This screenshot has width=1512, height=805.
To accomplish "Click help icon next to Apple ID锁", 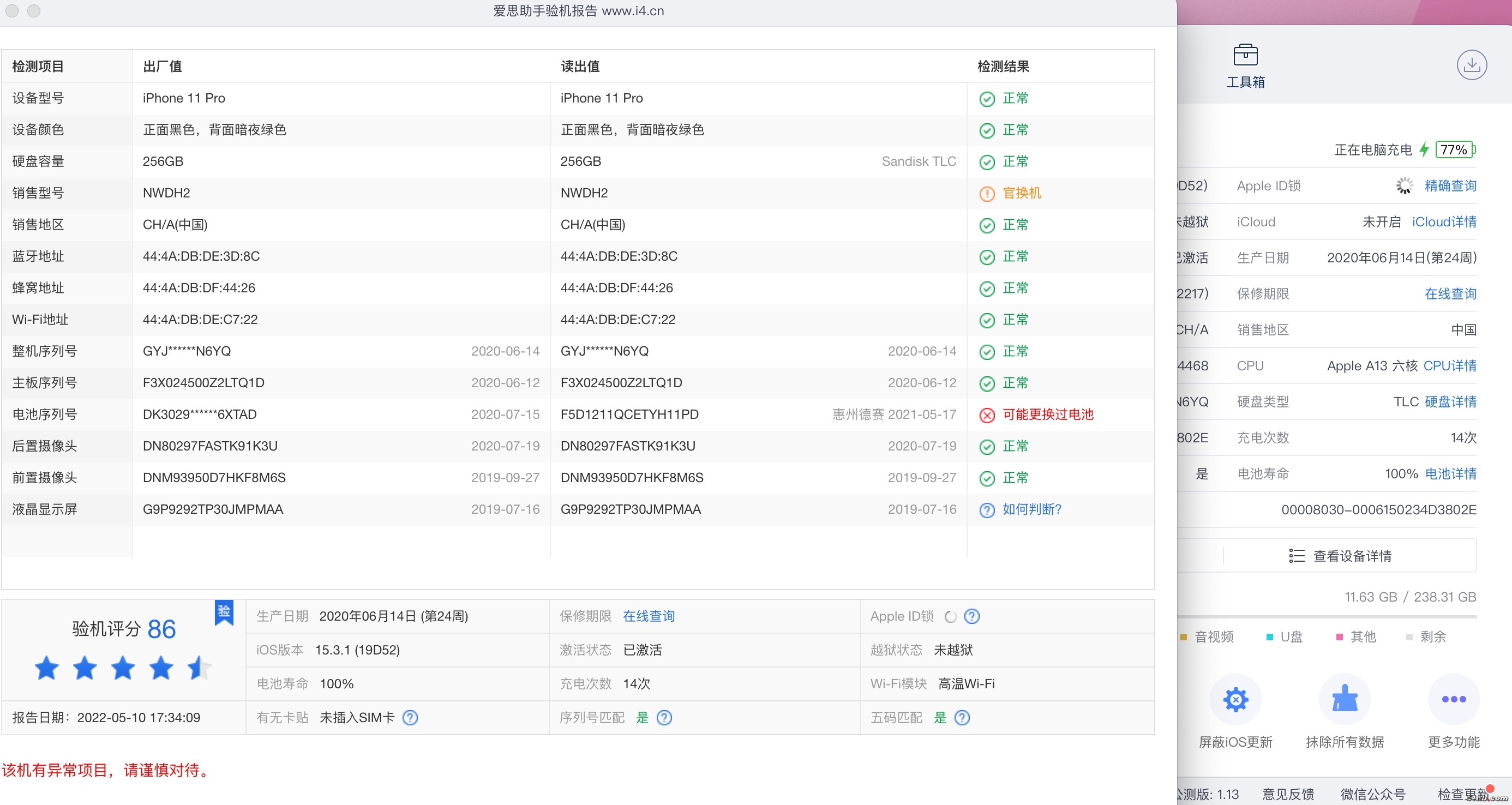I will click(x=971, y=616).
